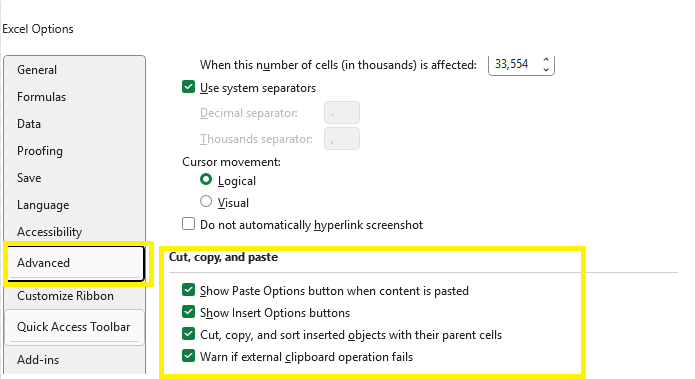Open Quick Access Toolbar settings
The height and width of the screenshot is (379, 695).
[x=74, y=327]
